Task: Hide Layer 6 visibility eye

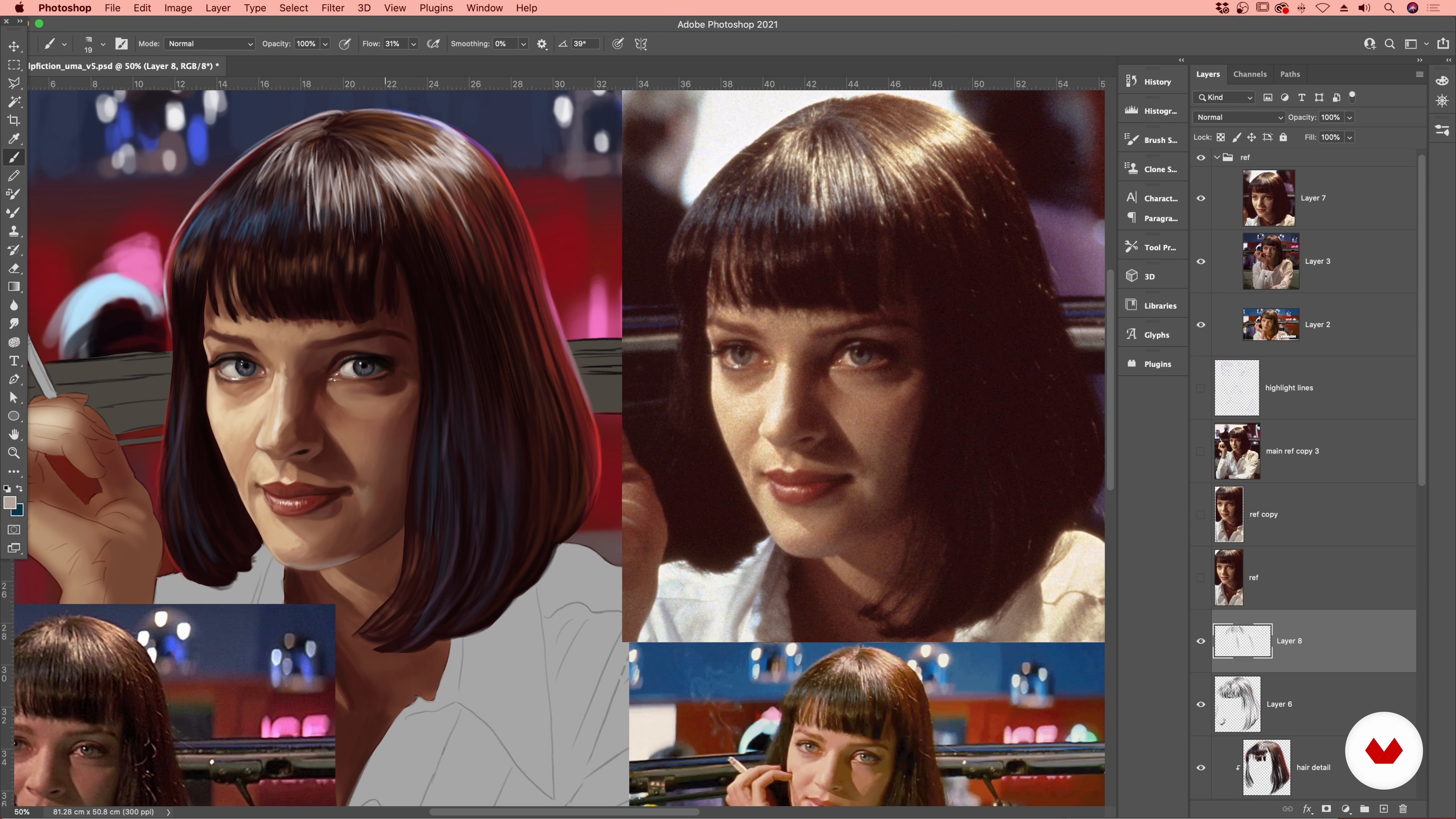Action: (x=1200, y=705)
